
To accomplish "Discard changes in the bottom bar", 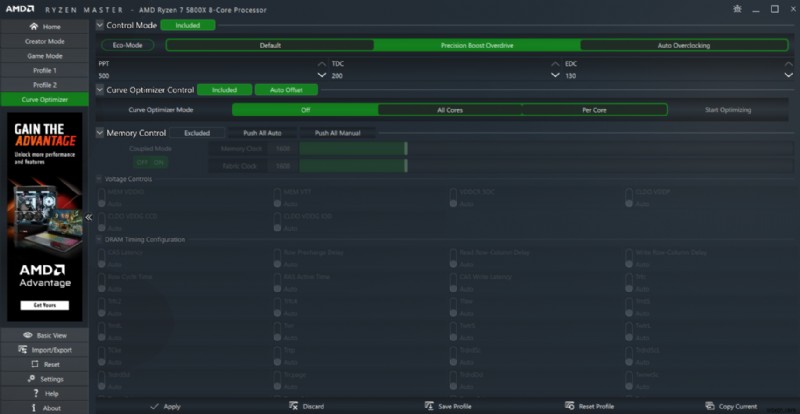I will pos(307,406).
